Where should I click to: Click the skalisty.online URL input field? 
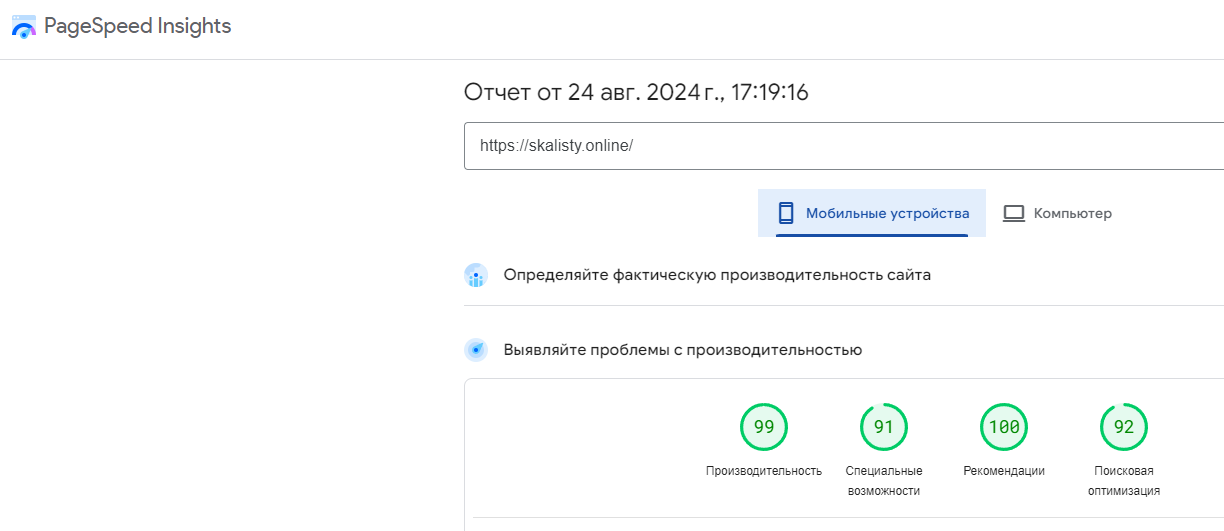point(840,146)
